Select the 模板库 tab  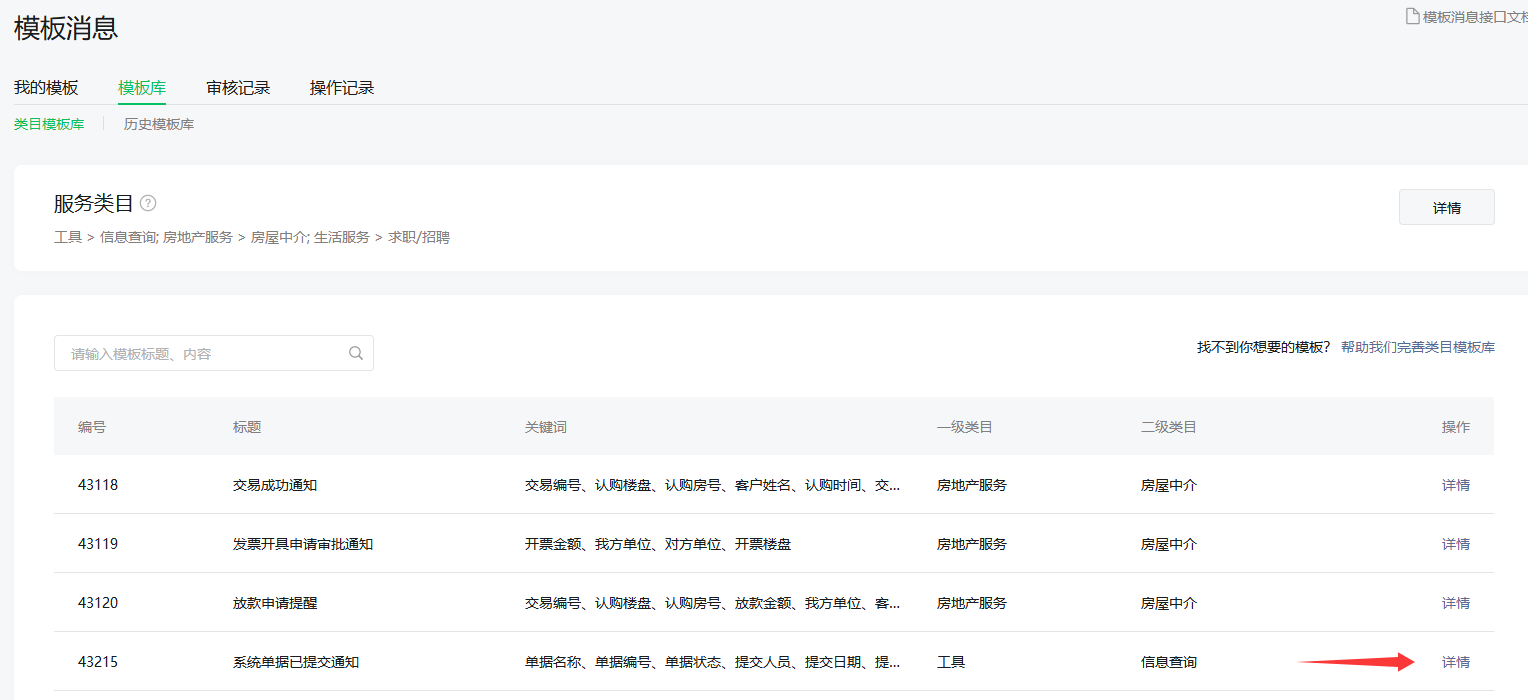click(142, 88)
